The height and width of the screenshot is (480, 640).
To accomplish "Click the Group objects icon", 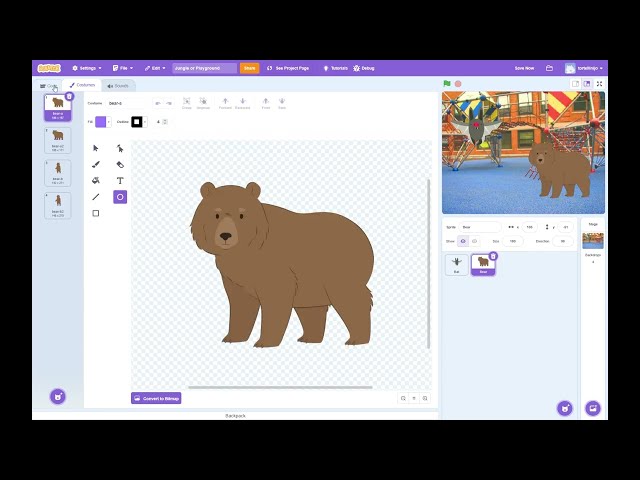I will point(187,103).
